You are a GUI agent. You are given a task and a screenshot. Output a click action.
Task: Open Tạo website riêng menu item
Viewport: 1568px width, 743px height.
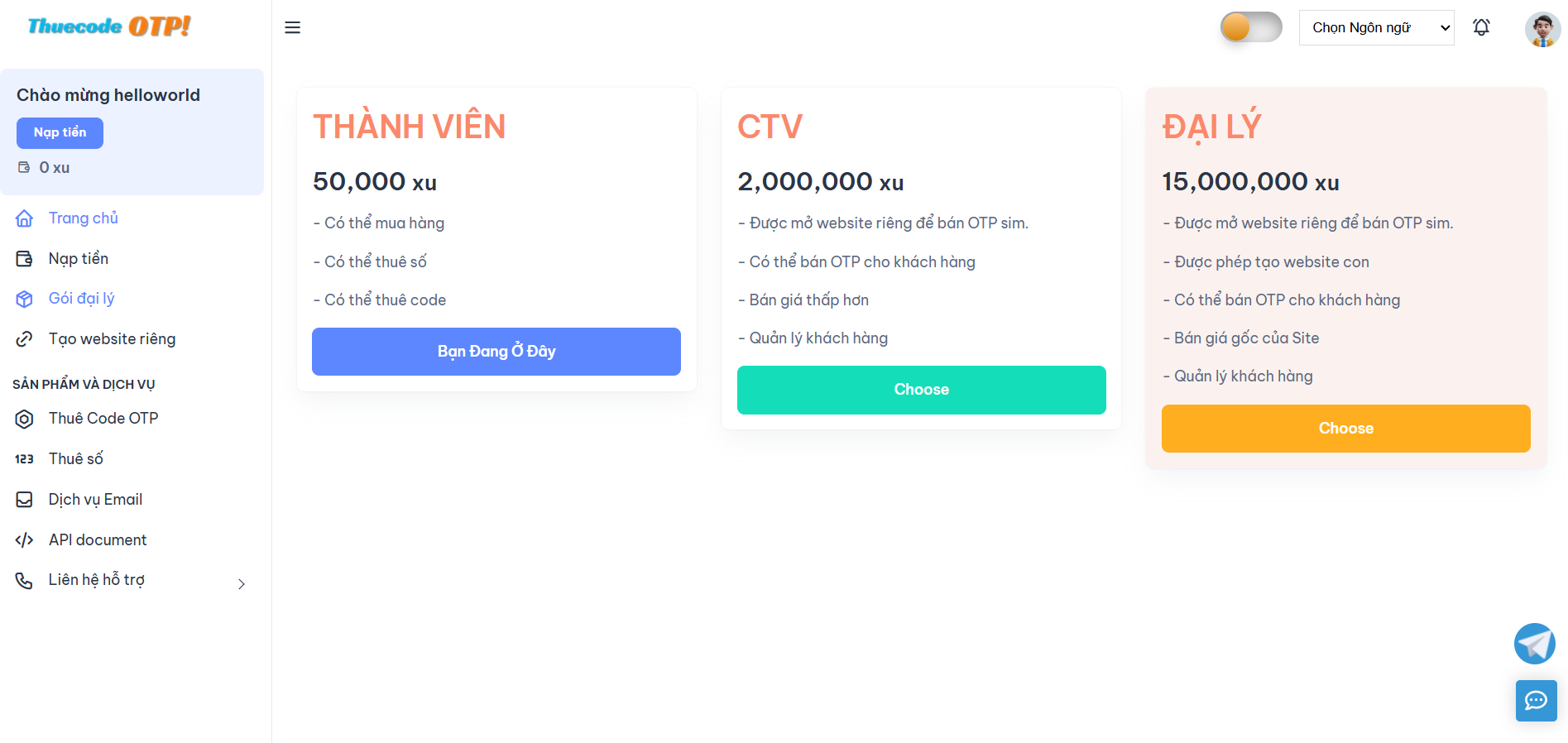point(112,339)
